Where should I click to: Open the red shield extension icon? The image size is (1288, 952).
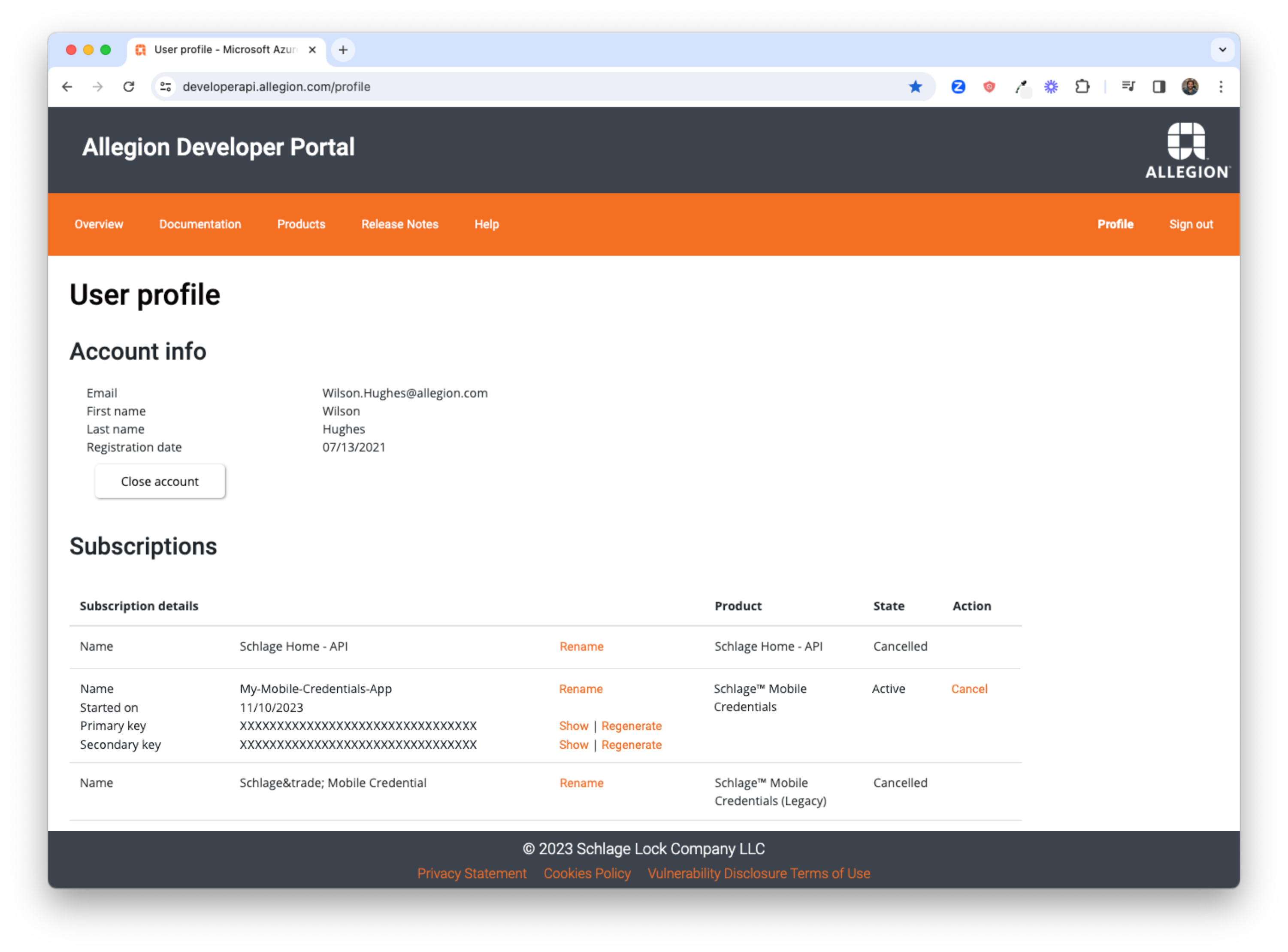[x=990, y=86]
